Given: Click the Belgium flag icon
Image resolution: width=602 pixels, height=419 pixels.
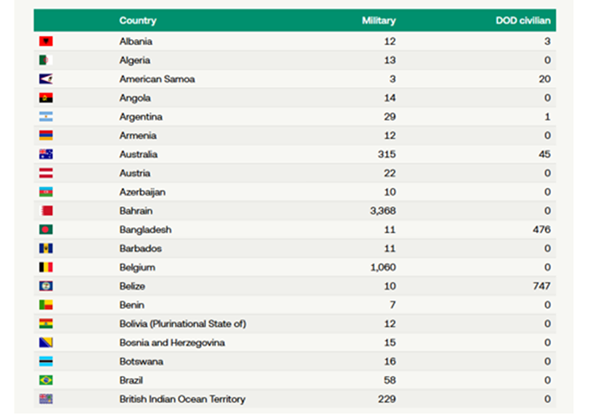Looking at the screenshot, I should 45,268.
